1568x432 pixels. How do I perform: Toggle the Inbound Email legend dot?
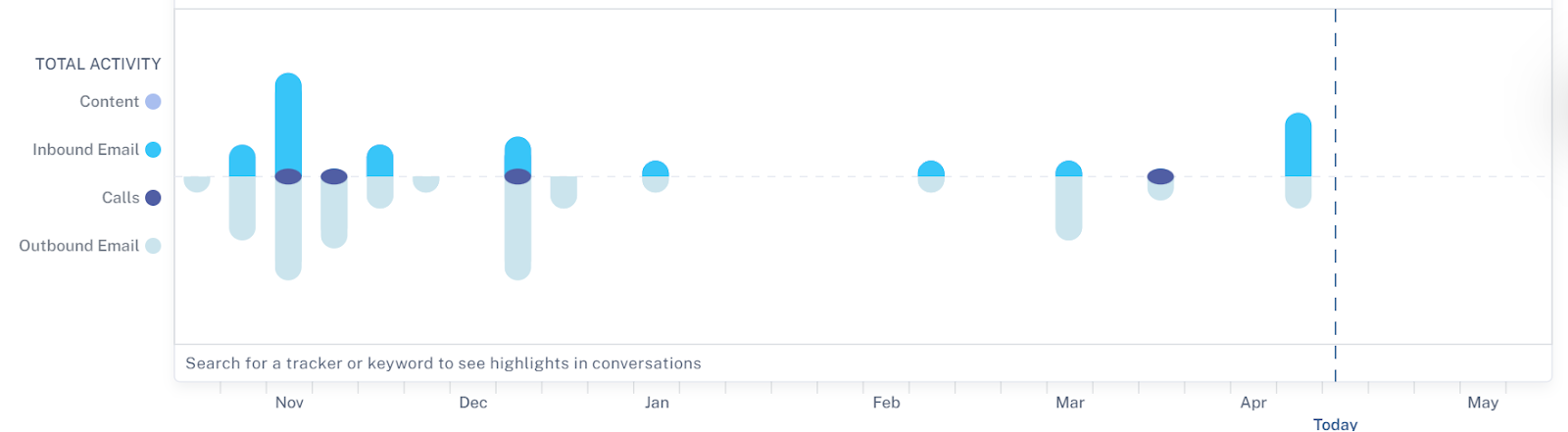coord(153,150)
